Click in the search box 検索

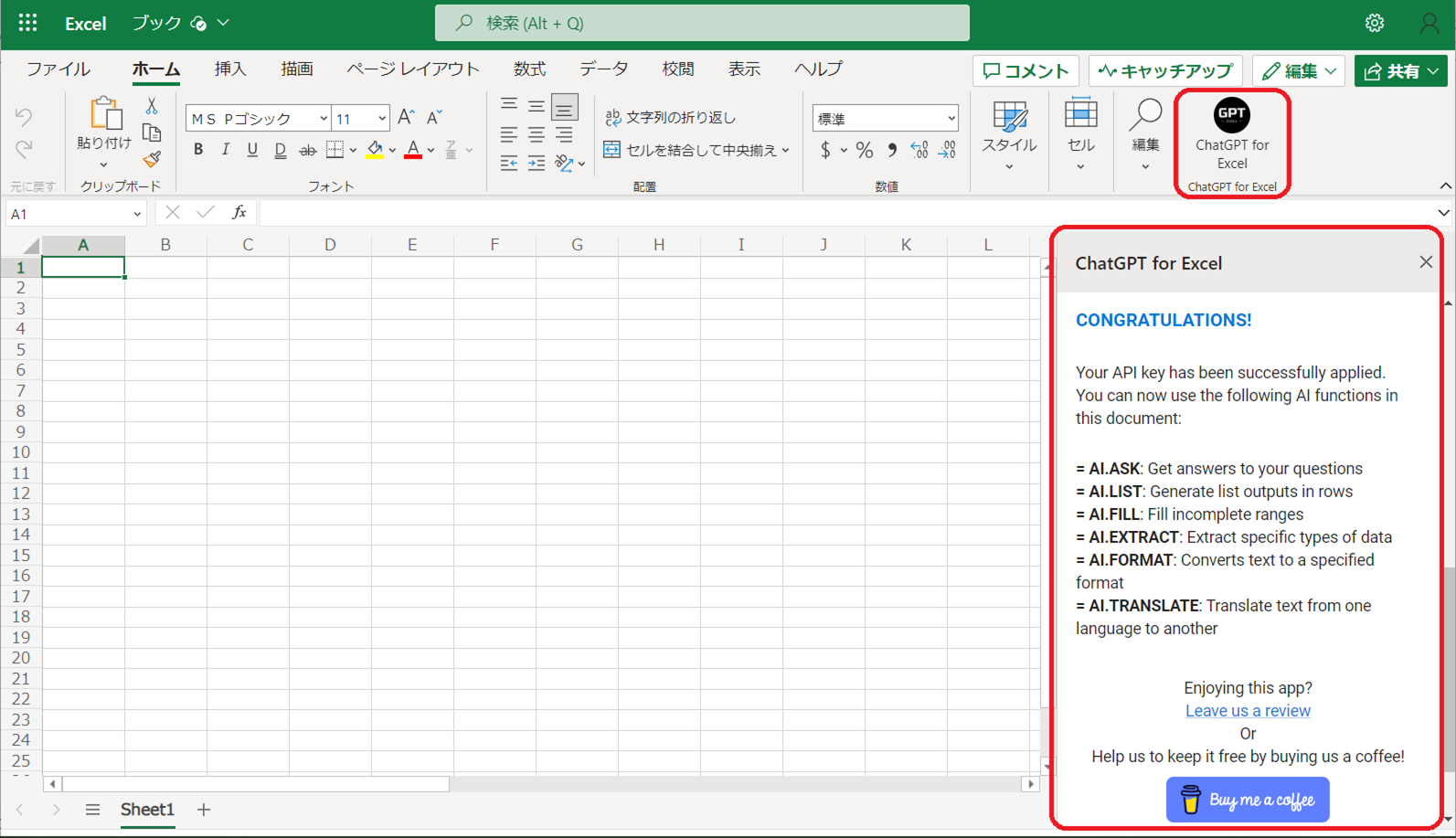pos(702,23)
